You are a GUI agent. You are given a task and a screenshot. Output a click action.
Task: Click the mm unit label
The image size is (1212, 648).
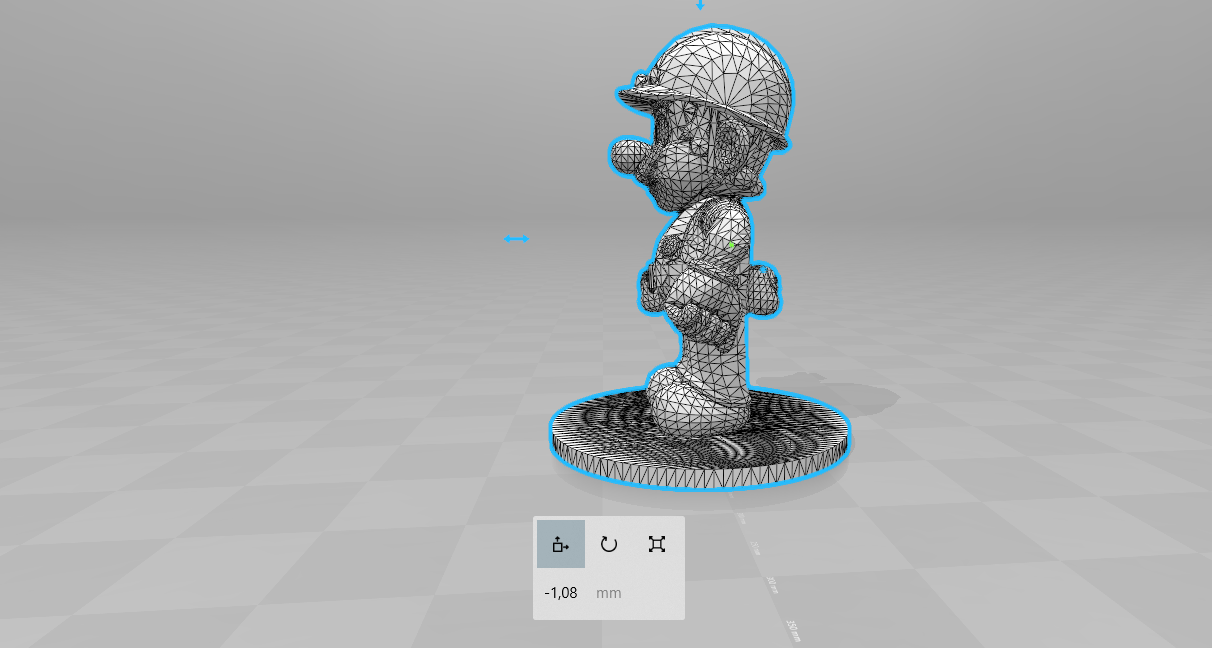pos(609,593)
